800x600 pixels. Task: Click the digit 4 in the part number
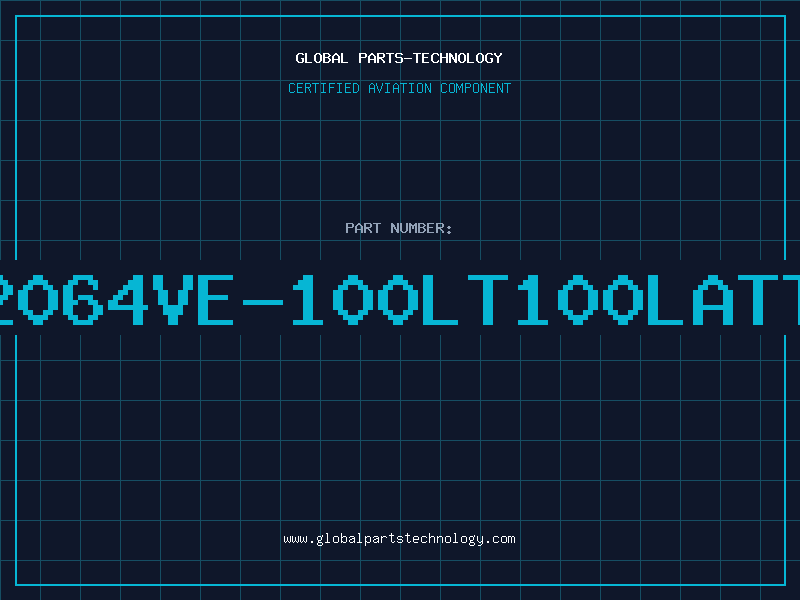pos(130,300)
